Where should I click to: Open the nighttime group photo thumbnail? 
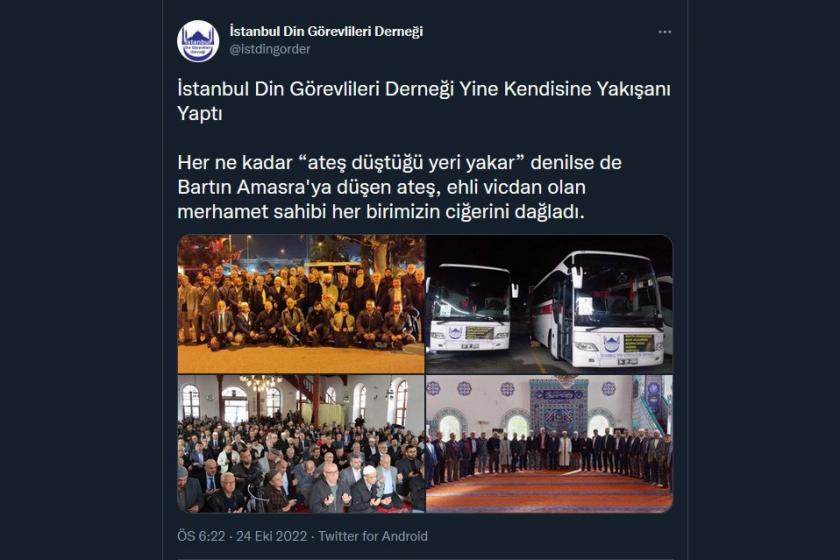click(x=301, y=304)
